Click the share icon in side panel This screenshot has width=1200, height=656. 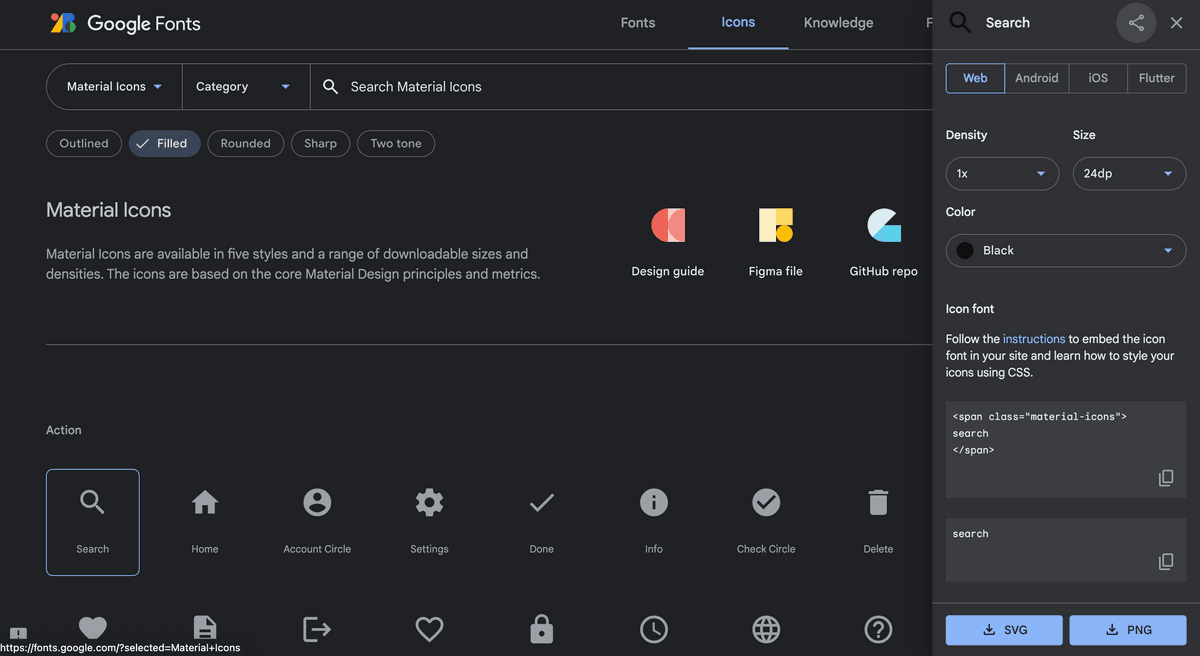[1136, 23]
